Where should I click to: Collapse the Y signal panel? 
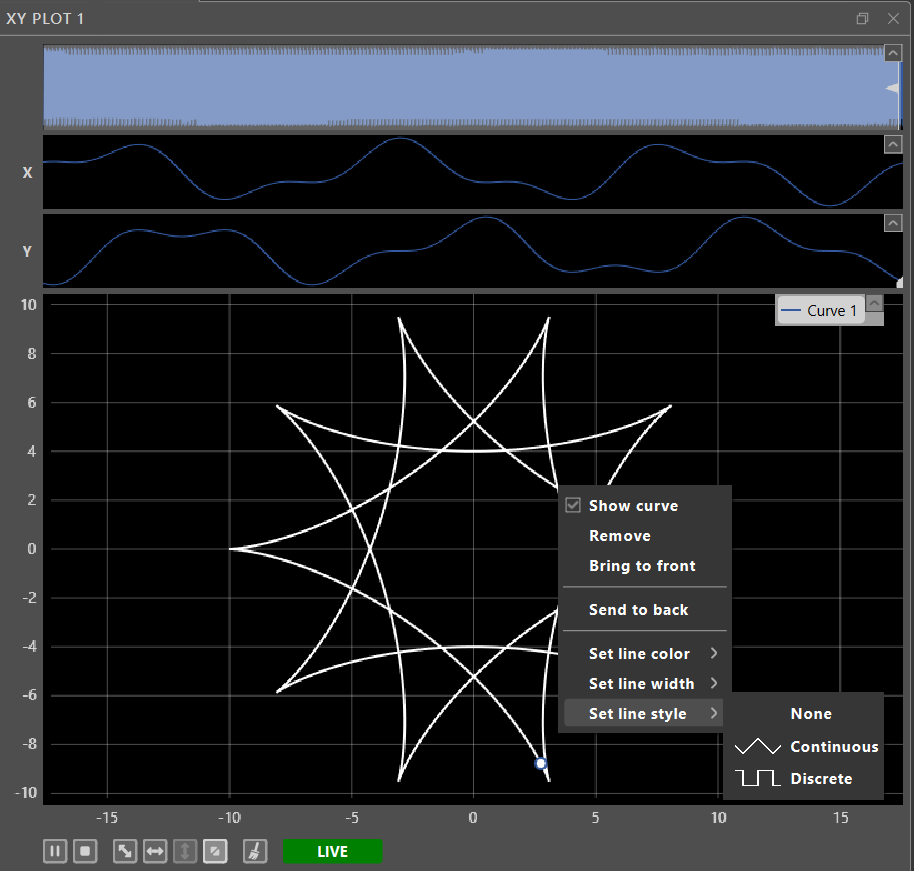click(893, 223)
